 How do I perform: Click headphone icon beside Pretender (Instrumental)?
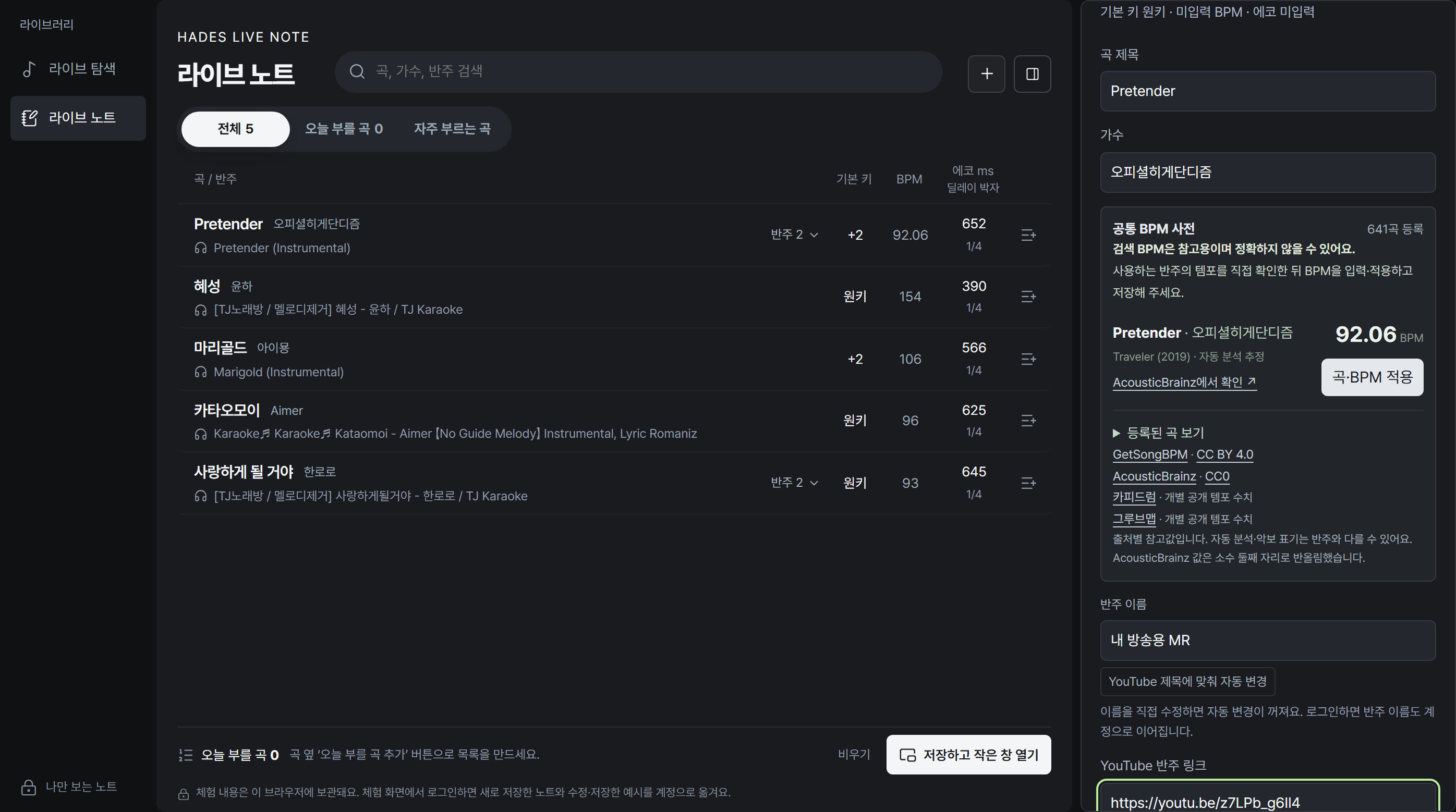pyautogui.click(x=201, y=248)
